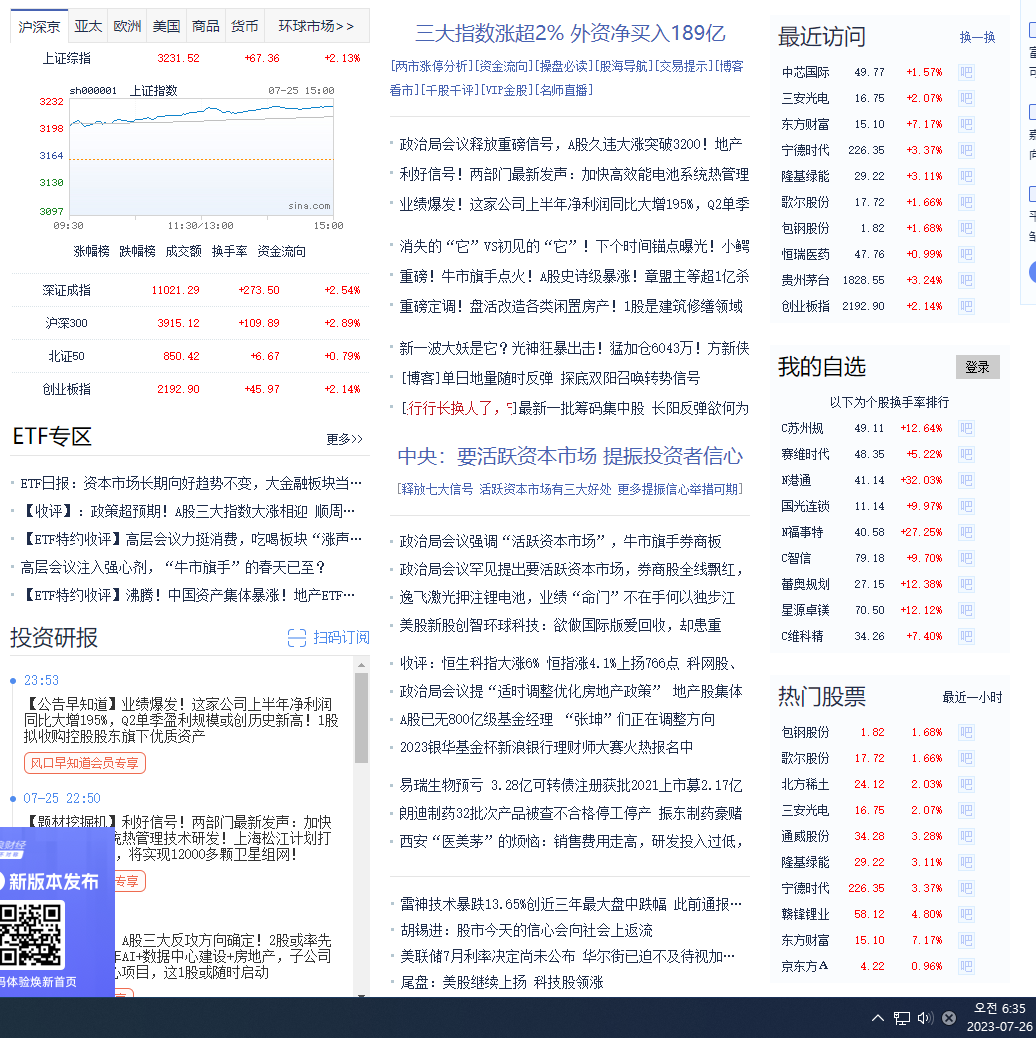Open the [VIP金股] link
The height and width of the screenshot is (1038, 1036).
point(506,90)
